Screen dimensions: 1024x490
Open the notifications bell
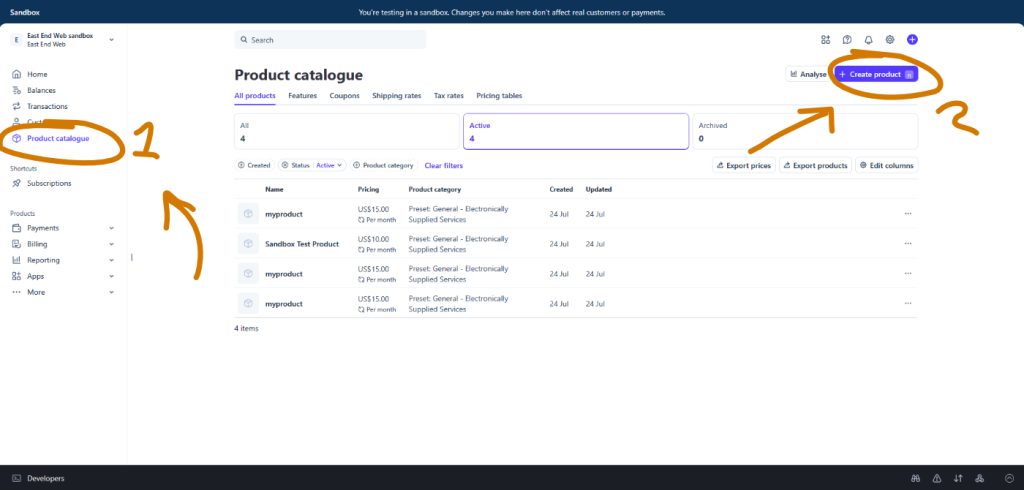pos(869,40)
